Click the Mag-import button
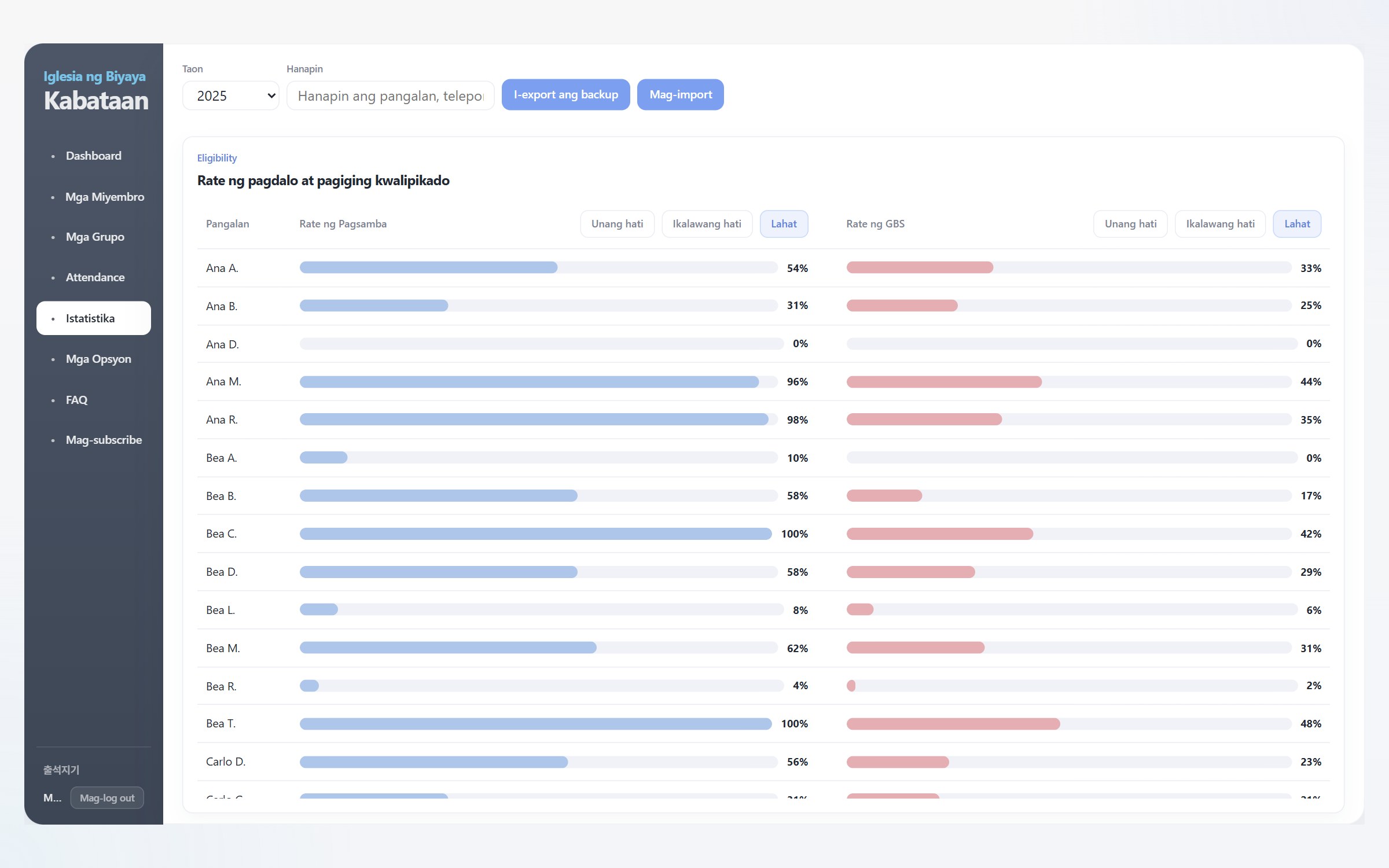Screen dimensions: 1389x868 (x=680, y=94)
